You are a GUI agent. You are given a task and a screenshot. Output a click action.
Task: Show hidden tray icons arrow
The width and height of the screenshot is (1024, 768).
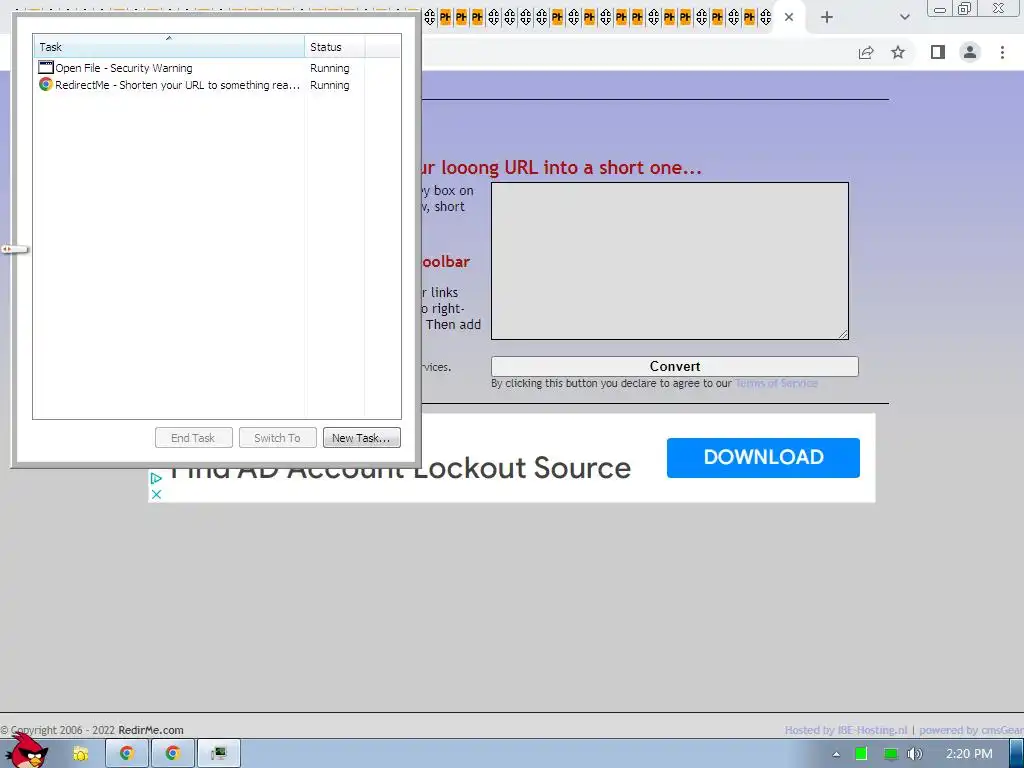(x=836, y=754)
